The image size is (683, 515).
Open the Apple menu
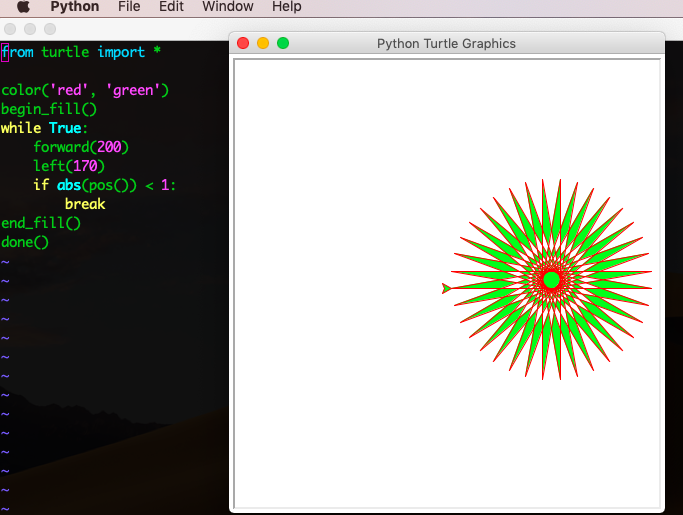coord(23,7)
